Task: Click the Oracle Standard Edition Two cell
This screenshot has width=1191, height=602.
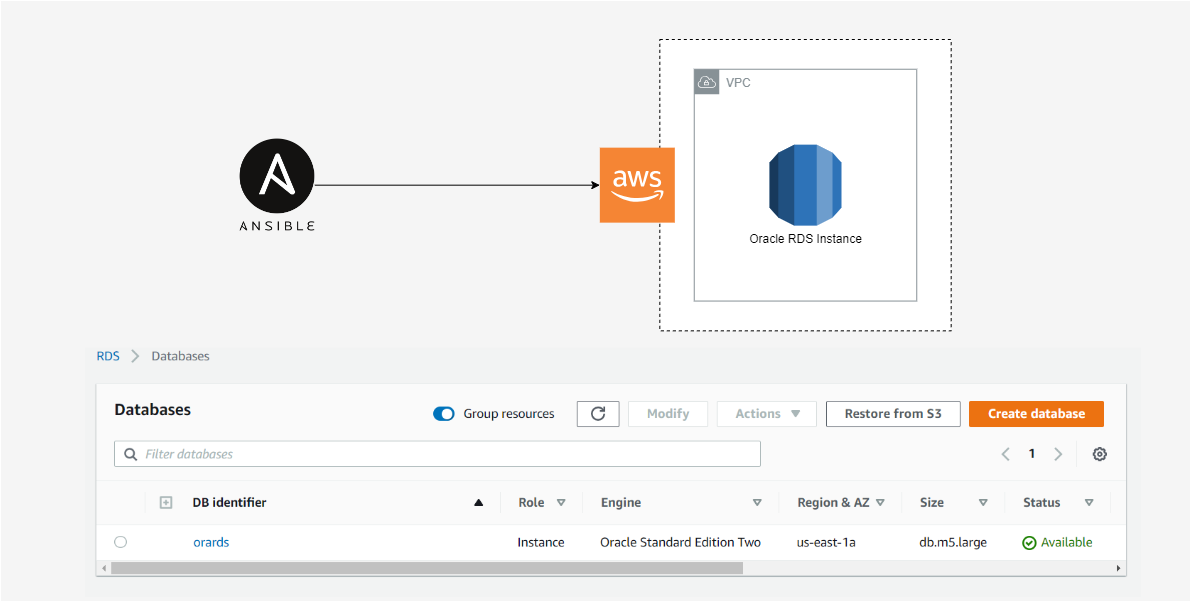Action: pyautogui.click(x=681, y=542)
